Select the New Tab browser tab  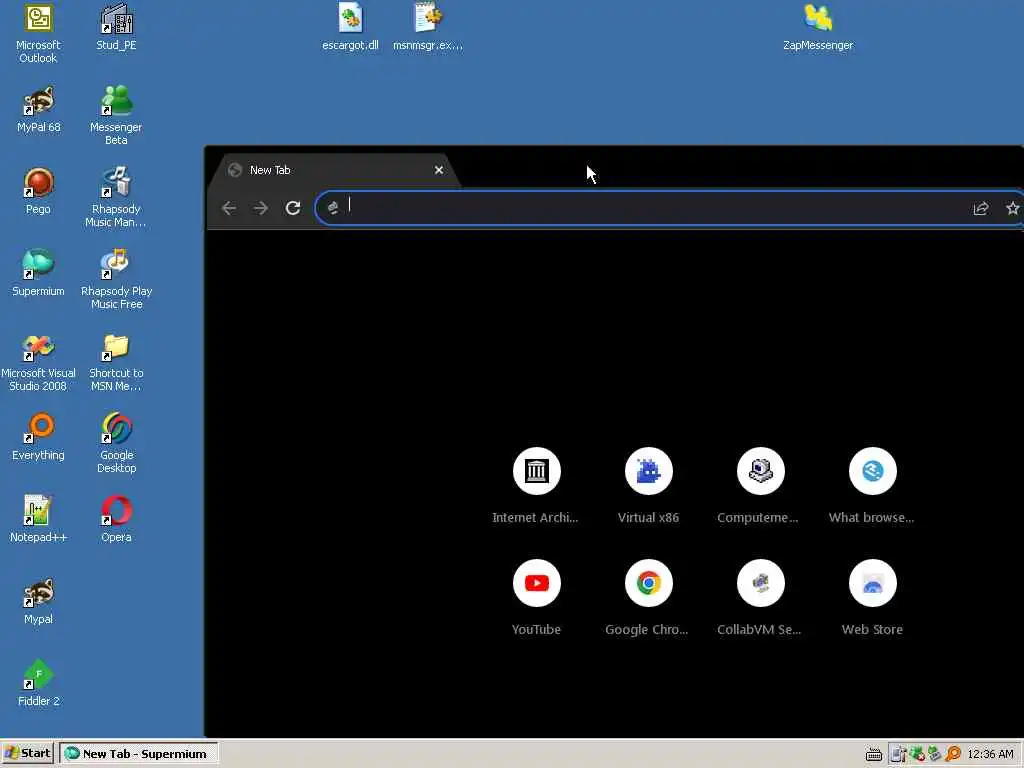click(x=333, y=170)
